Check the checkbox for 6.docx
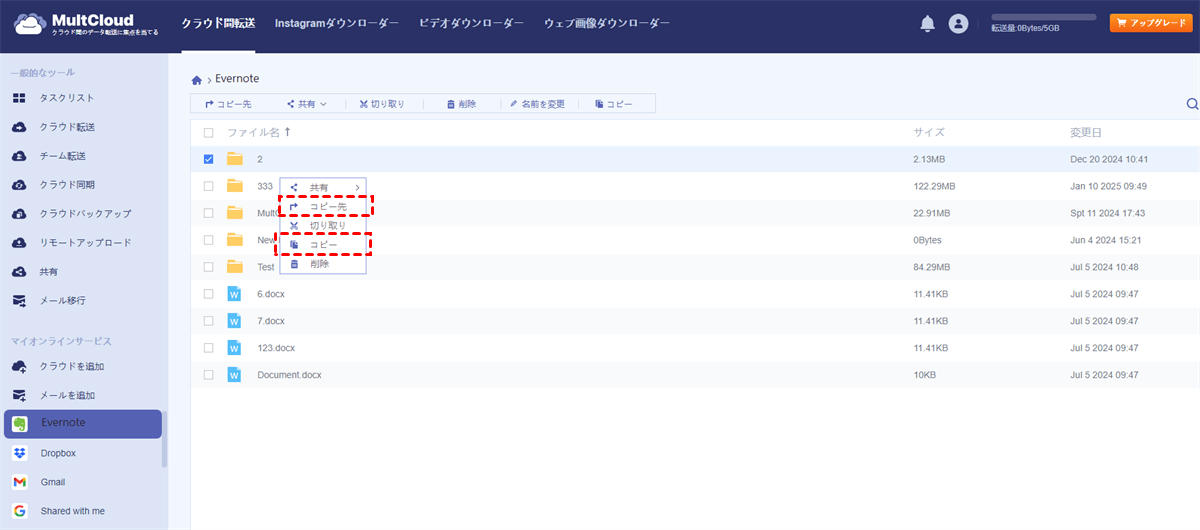The image size is (1200, 530). pyautogui.click(x=208, y=294)
